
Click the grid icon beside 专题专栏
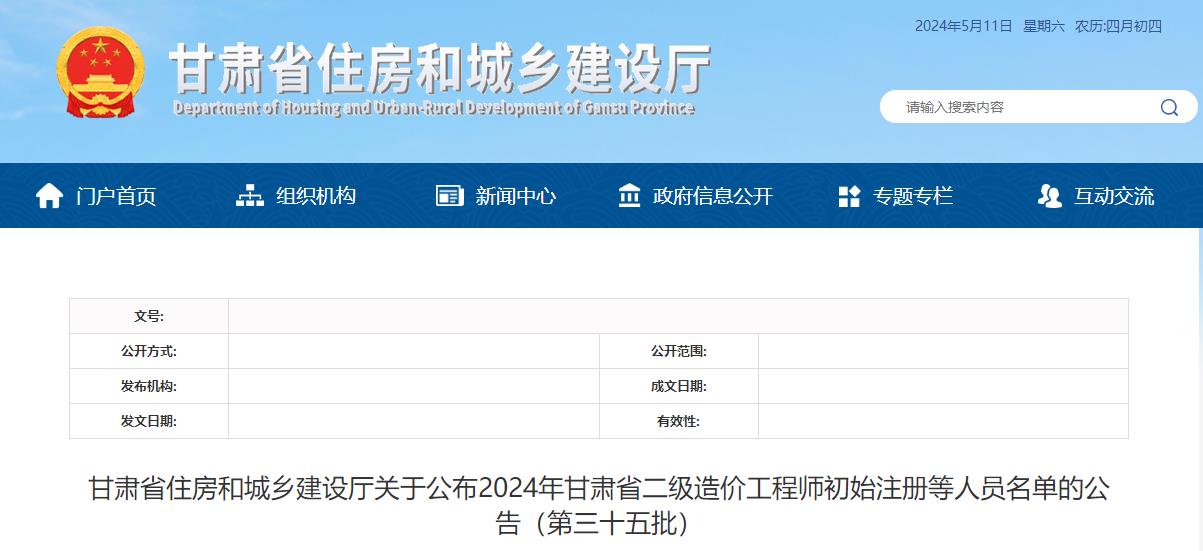[849, 196]
